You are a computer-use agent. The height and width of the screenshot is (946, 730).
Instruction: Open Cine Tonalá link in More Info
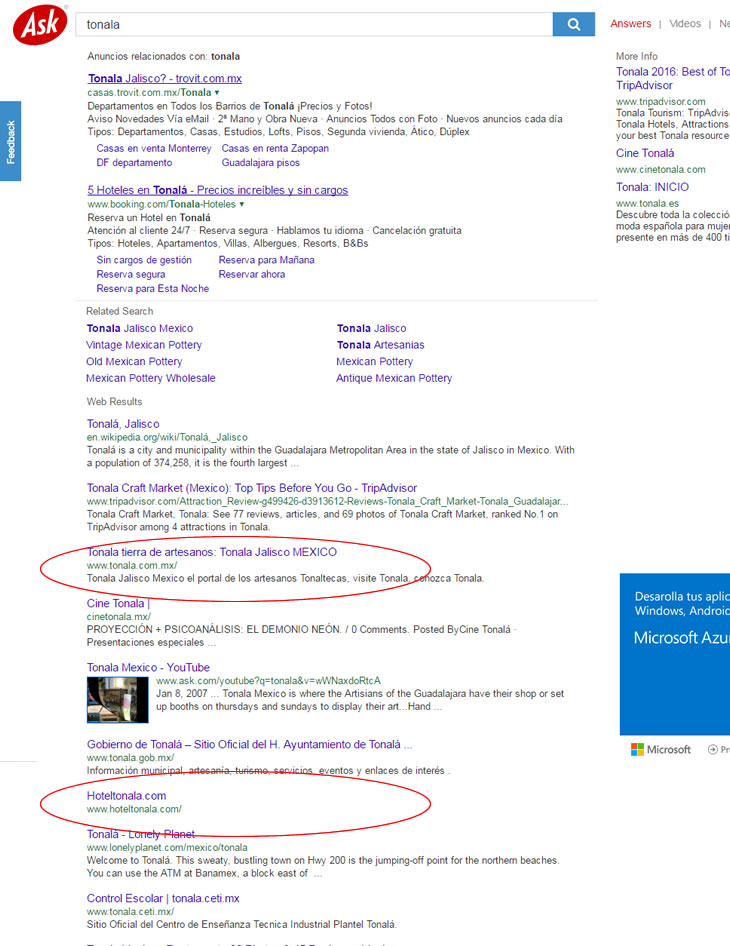click(x=645, y=154)
